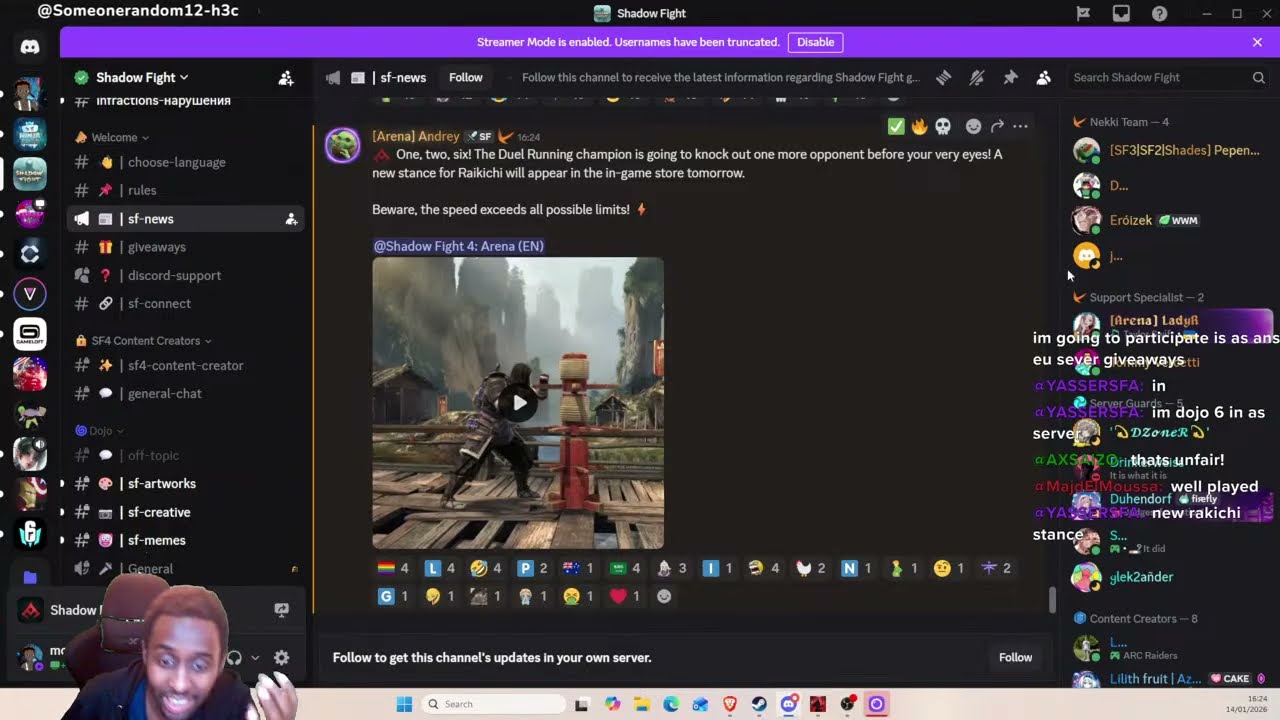Viewport: 1280px width, 720px height.
Task: Open the sf4-content-creator channel
Action: point(185,365)
